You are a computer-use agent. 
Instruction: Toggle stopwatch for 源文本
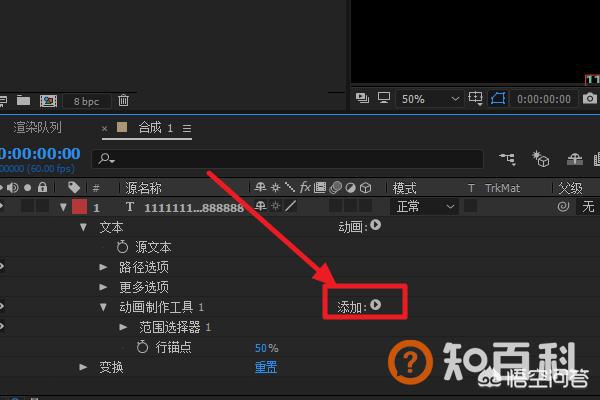(x=122, y=247)
